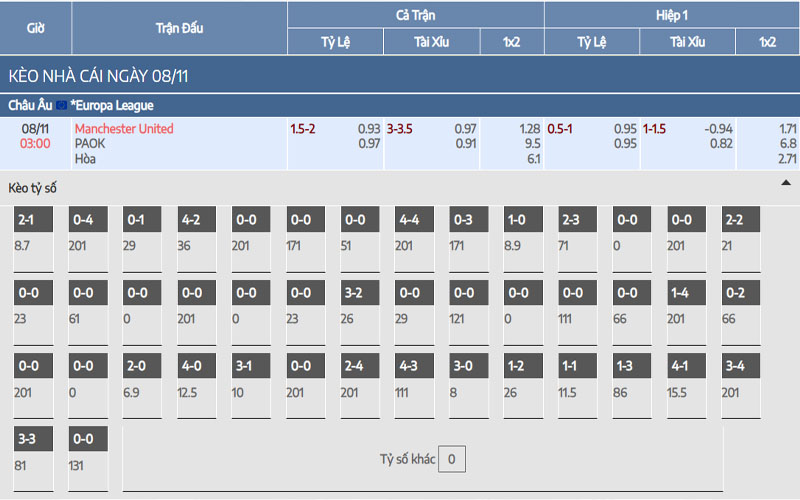Click the Trận Đấu column header
Viewport: 800px width, 500px height.
click(x=179, y=28)
